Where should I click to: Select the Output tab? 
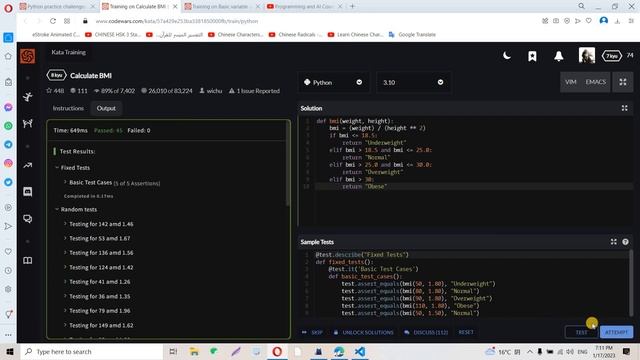pyautogui.click(x=106, y=108)
